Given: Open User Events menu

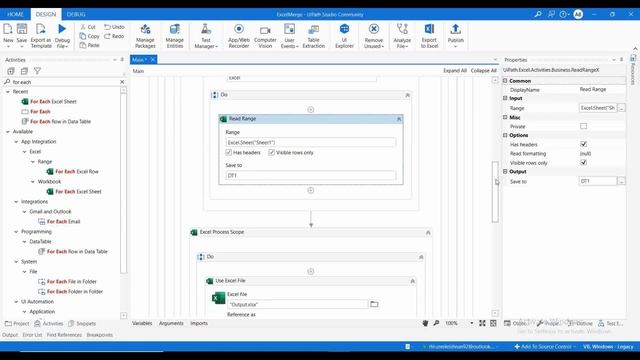Looking at the screenshot, I should 289,36.
